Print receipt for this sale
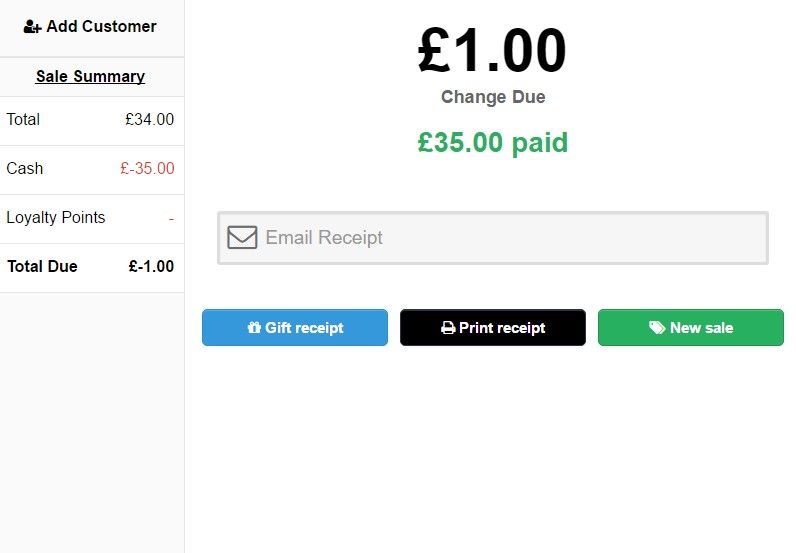The height and width of the screenshot is (553, 796). tap(492, 328)
